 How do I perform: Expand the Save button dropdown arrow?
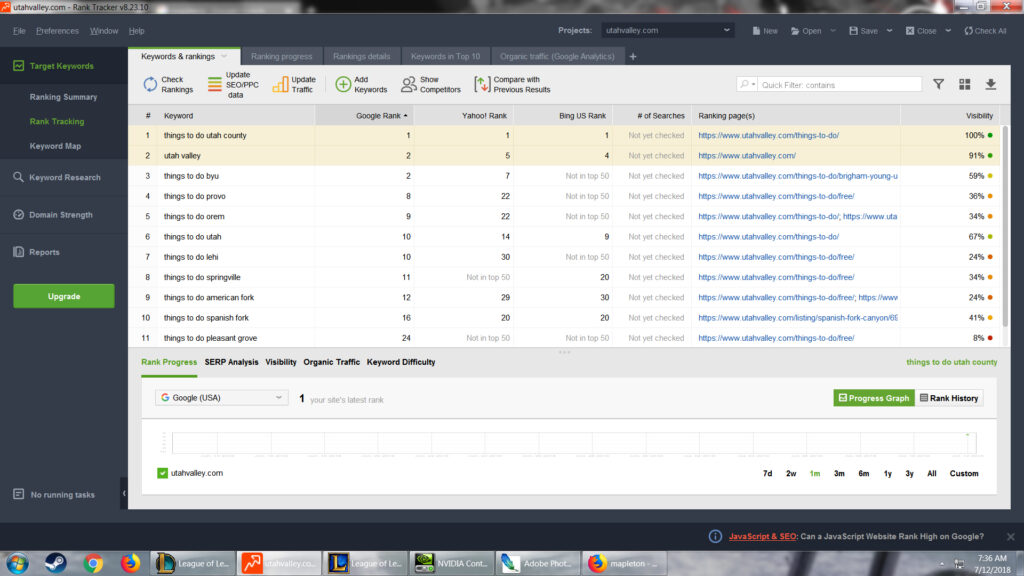(889, 31)
